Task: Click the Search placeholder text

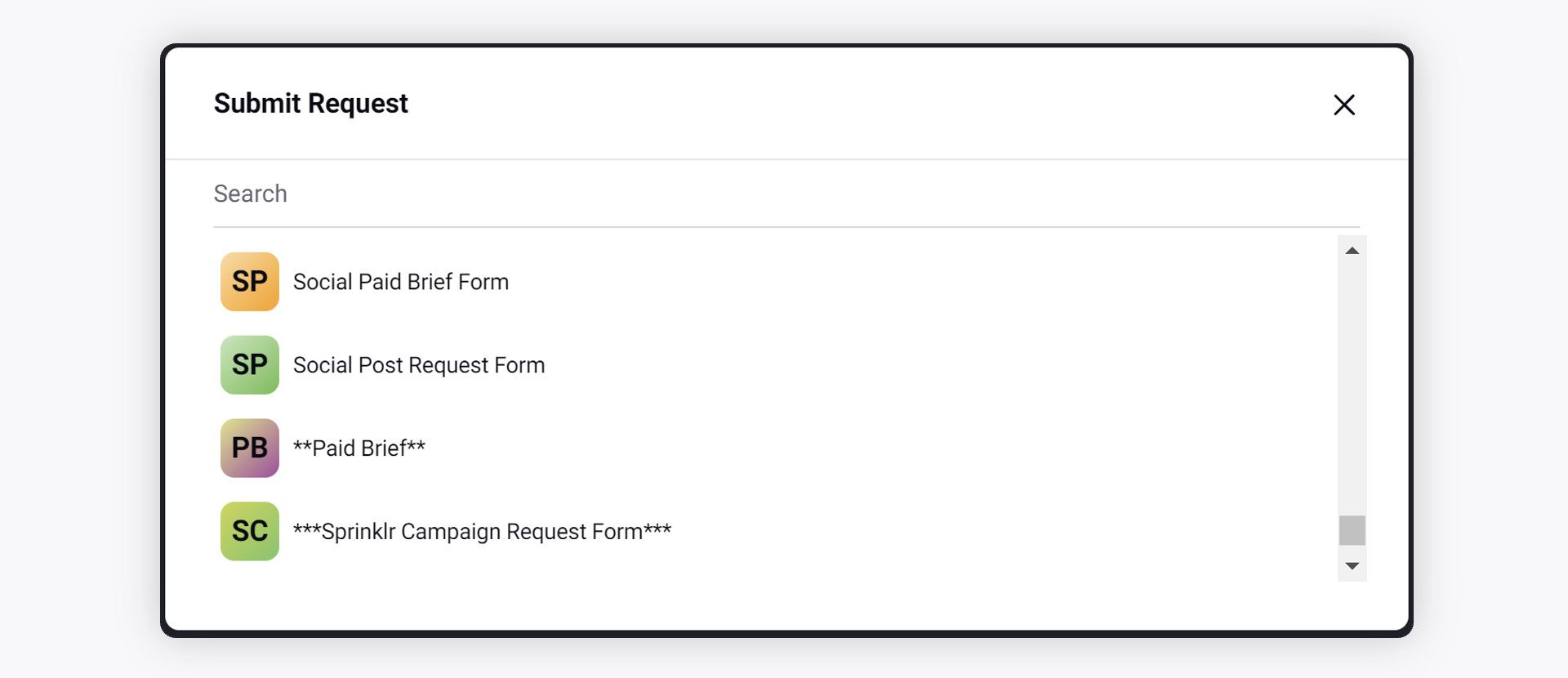Action: point(250,194)
